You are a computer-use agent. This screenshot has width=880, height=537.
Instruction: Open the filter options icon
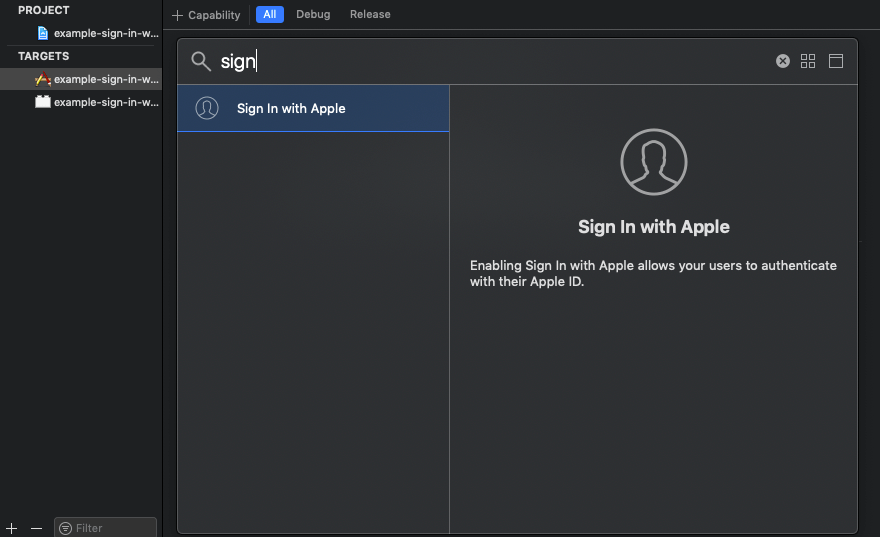click(66, 528)
